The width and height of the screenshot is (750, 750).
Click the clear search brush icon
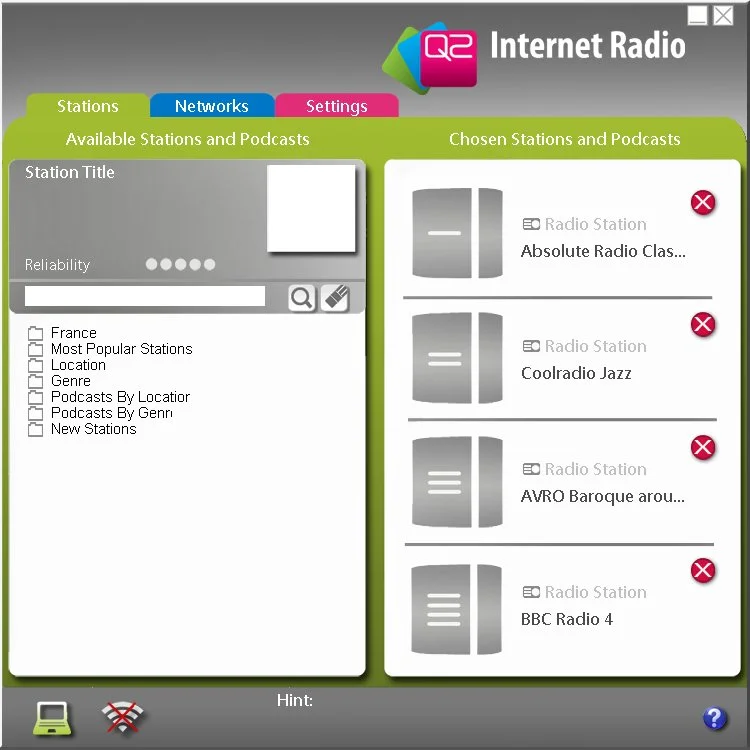pos(335,298)
